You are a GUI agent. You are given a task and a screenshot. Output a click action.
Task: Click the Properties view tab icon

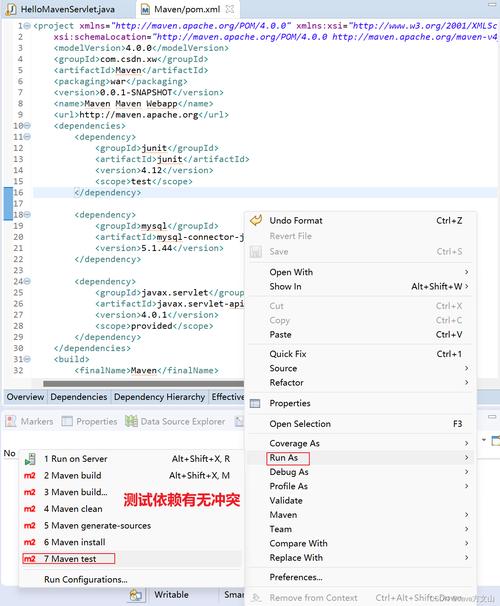pyautogui.click(x=67, y=421)
